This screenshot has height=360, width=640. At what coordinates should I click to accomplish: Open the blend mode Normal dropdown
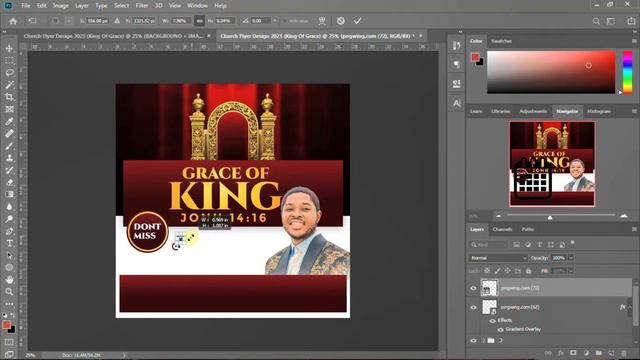click(x=498, y=258)
